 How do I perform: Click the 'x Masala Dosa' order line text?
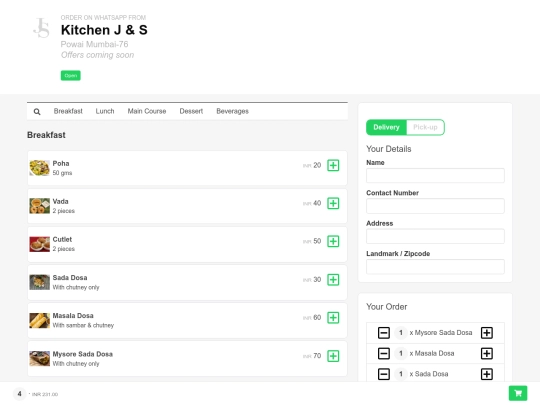pos(432,353)
